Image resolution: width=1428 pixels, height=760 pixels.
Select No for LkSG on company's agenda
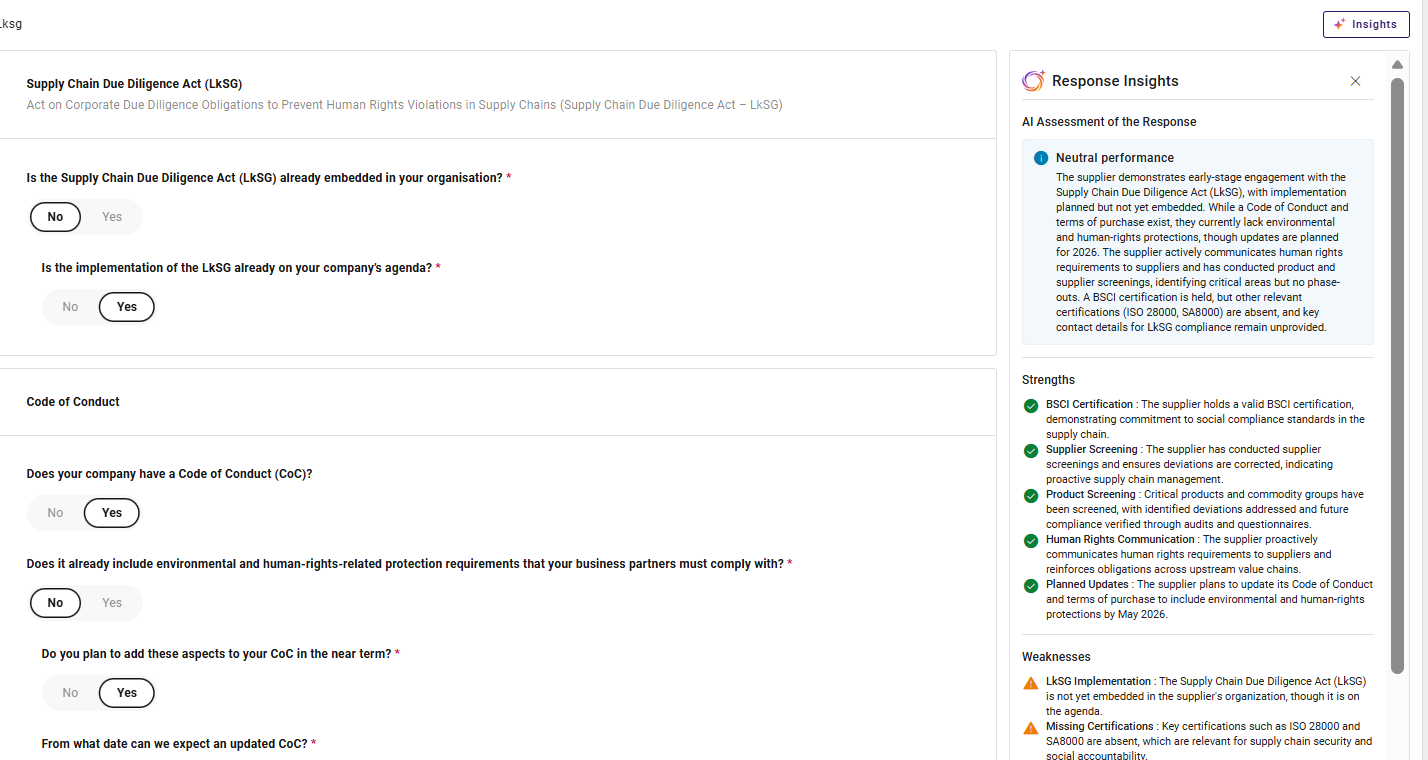[x=70, y=307]
